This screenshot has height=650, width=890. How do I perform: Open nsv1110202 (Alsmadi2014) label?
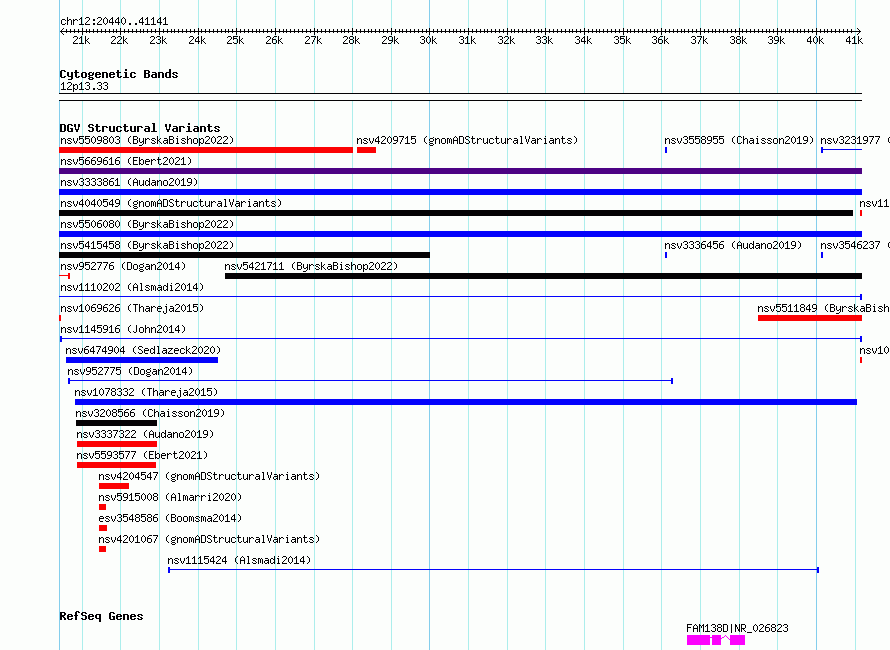pyautogui.click(x=132, y=287)
